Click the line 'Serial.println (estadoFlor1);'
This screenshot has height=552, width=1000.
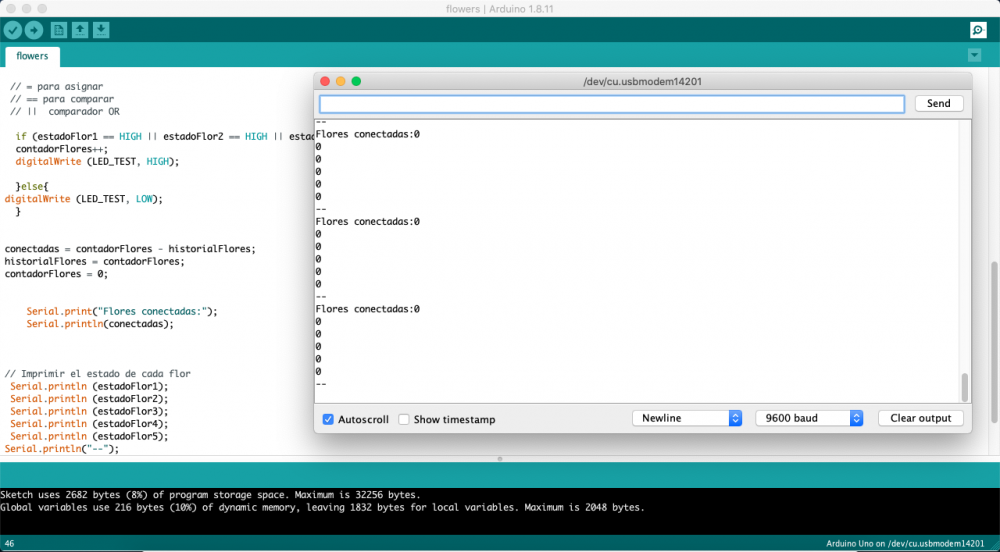click(x=89, y=386)
